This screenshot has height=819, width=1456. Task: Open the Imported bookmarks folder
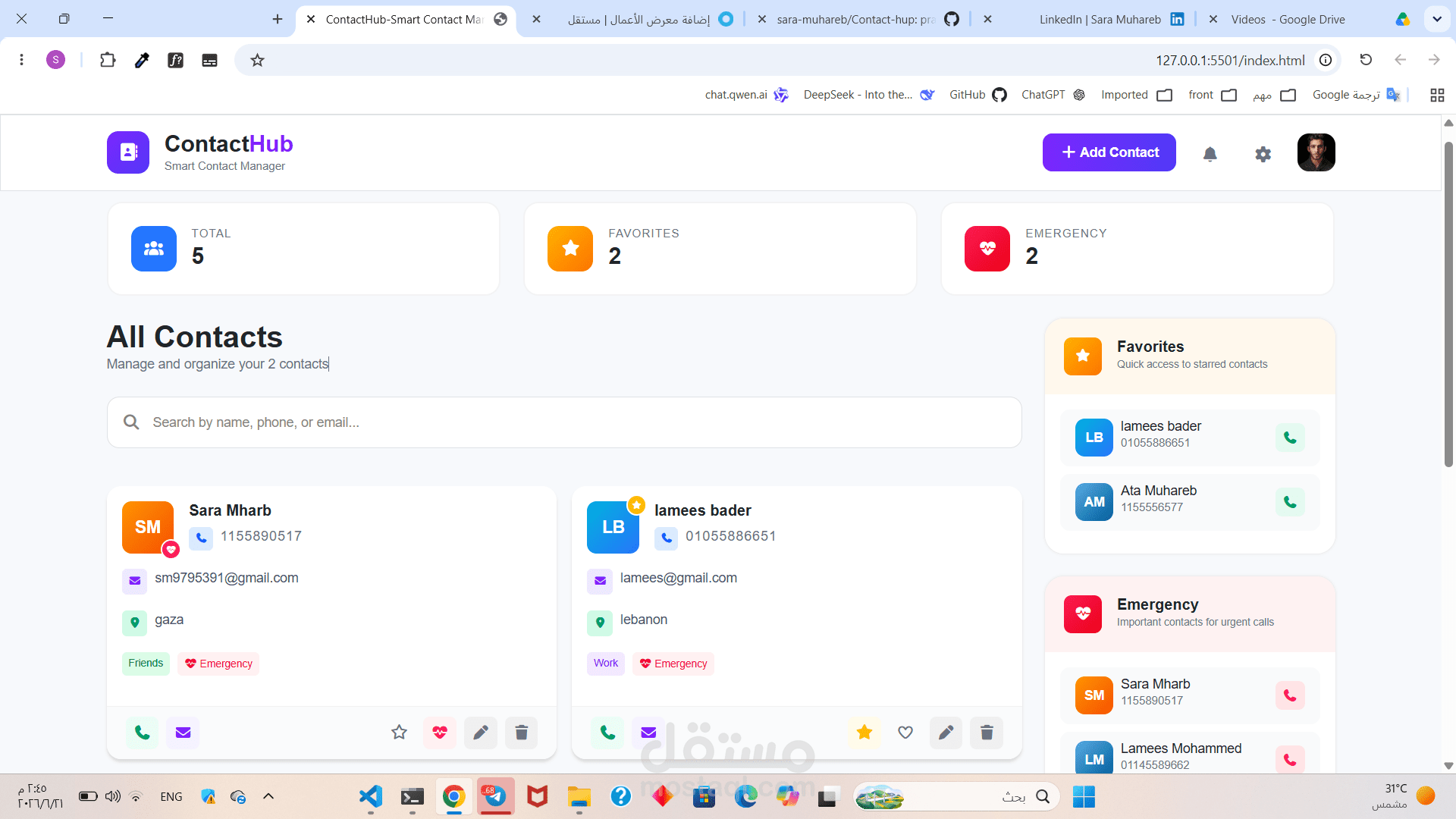pyautogui.click(x=1137, y=95)
